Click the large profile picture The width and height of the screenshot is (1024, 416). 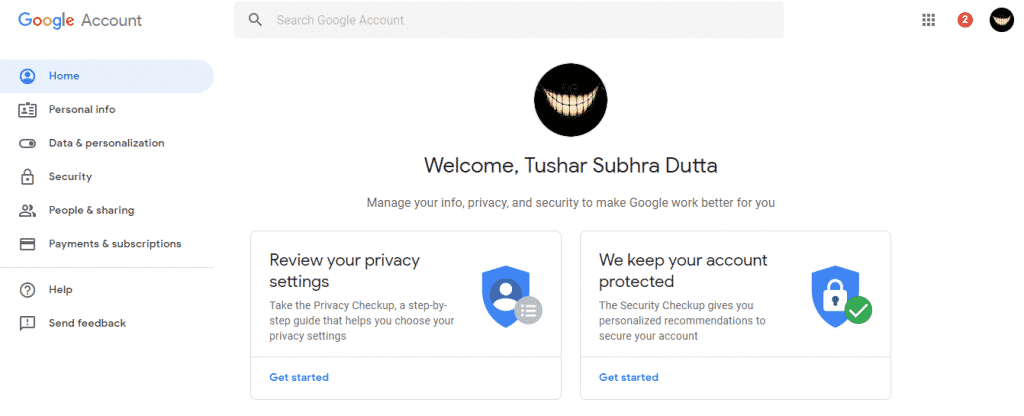pos(570,99)
